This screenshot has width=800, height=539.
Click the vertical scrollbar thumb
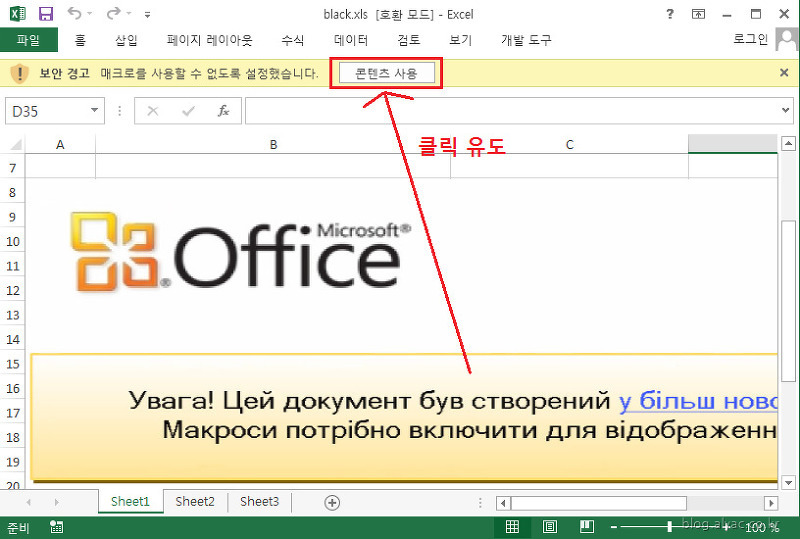(x=789, y=300)
